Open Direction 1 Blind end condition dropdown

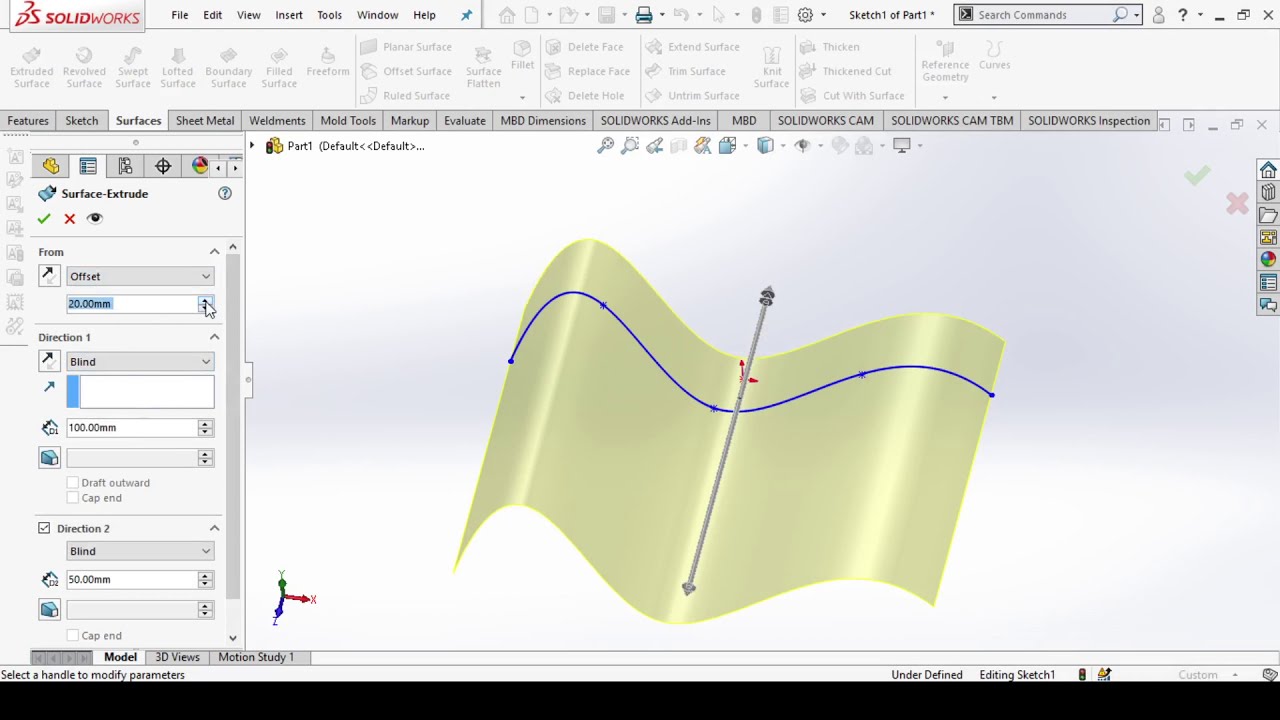coord(140,361)
